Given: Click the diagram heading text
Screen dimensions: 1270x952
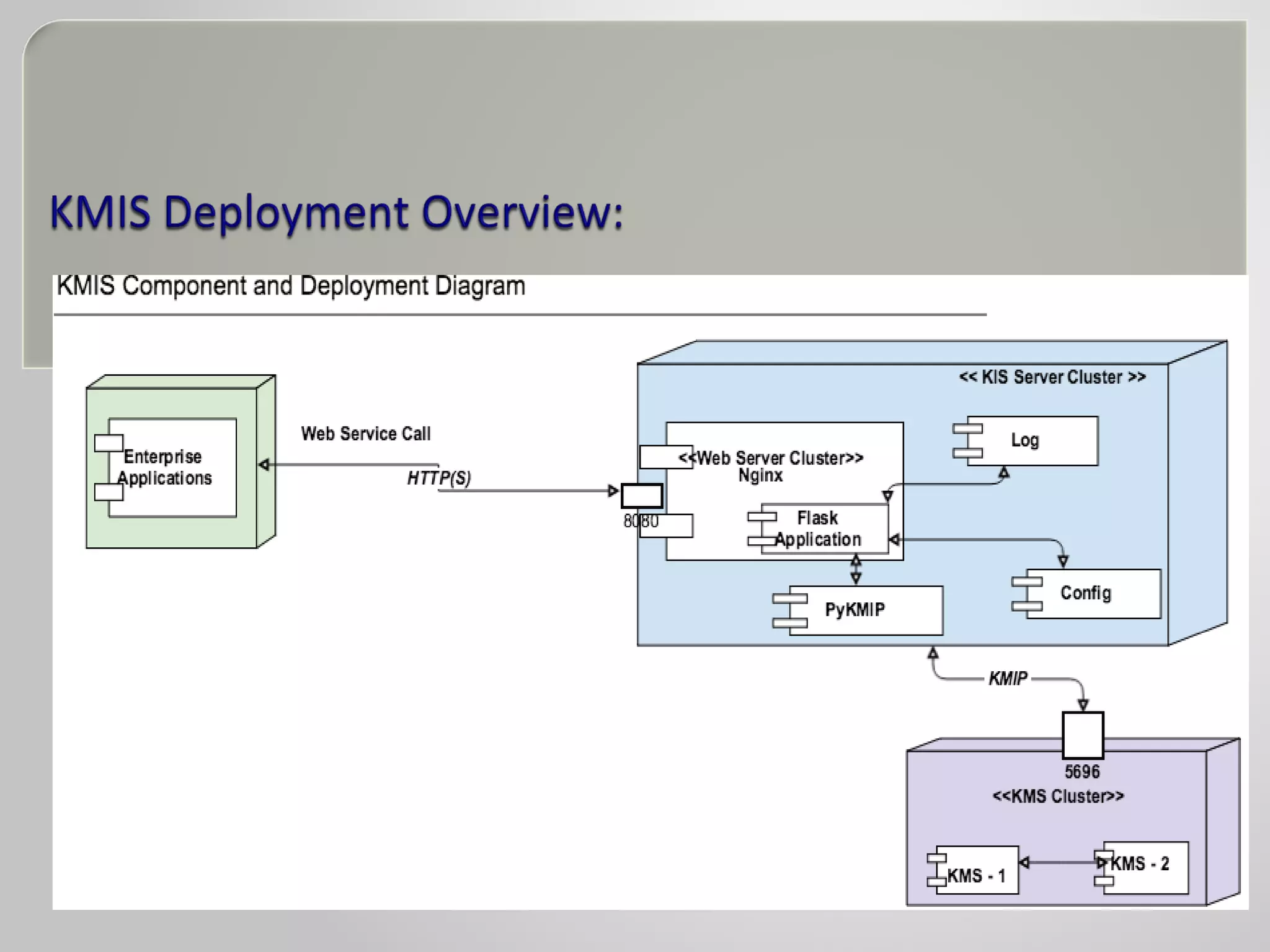Looking at the screenshot, I should pos(291,286).
